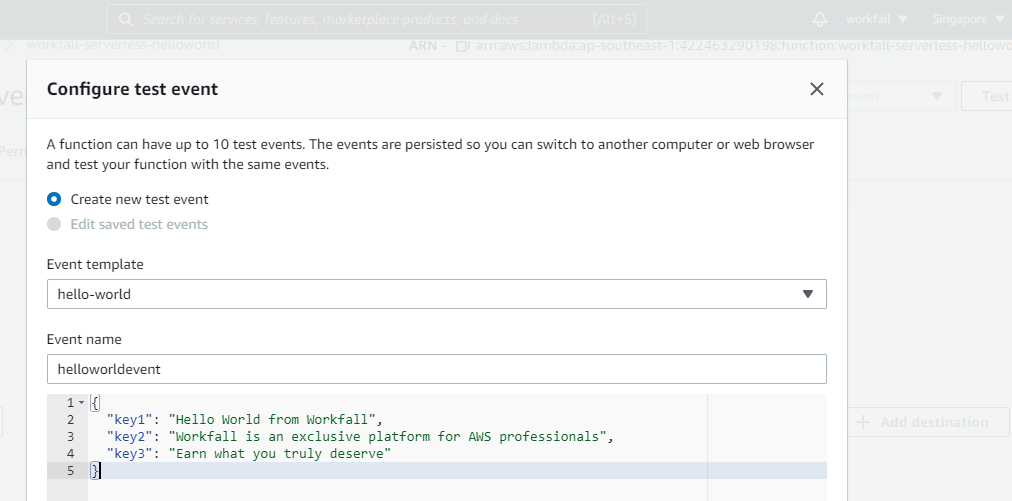Select Create new test event option

point(54,199)
